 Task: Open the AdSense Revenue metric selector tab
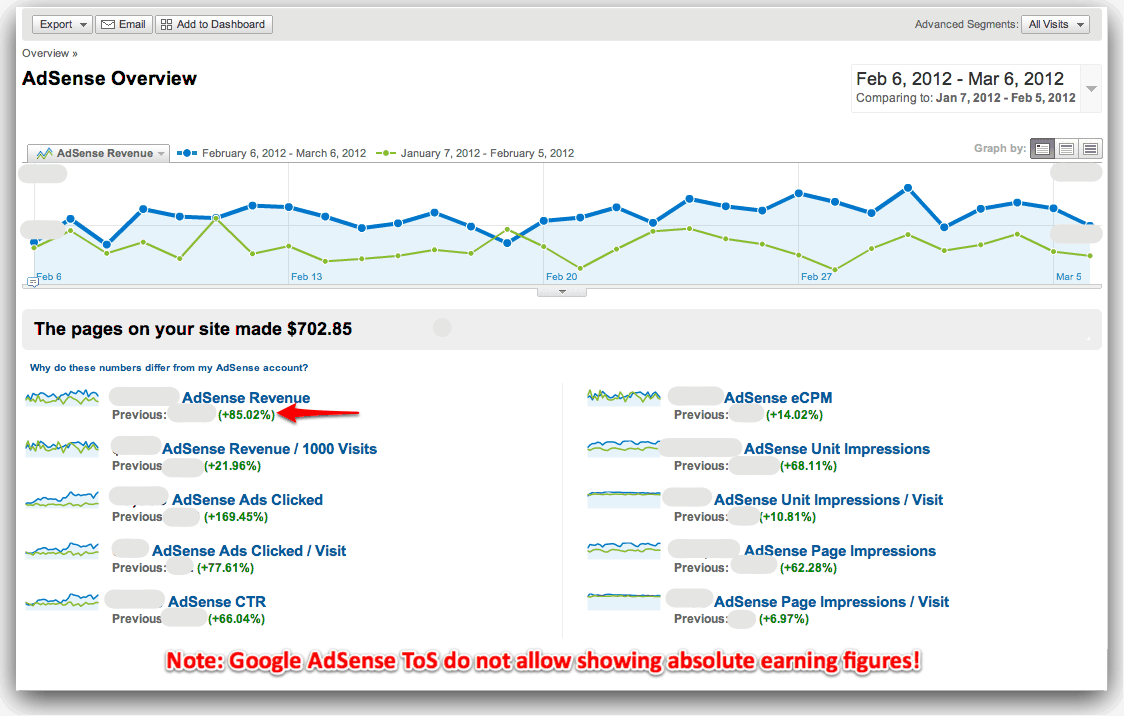pyautogui.click(x=97, y=153)
